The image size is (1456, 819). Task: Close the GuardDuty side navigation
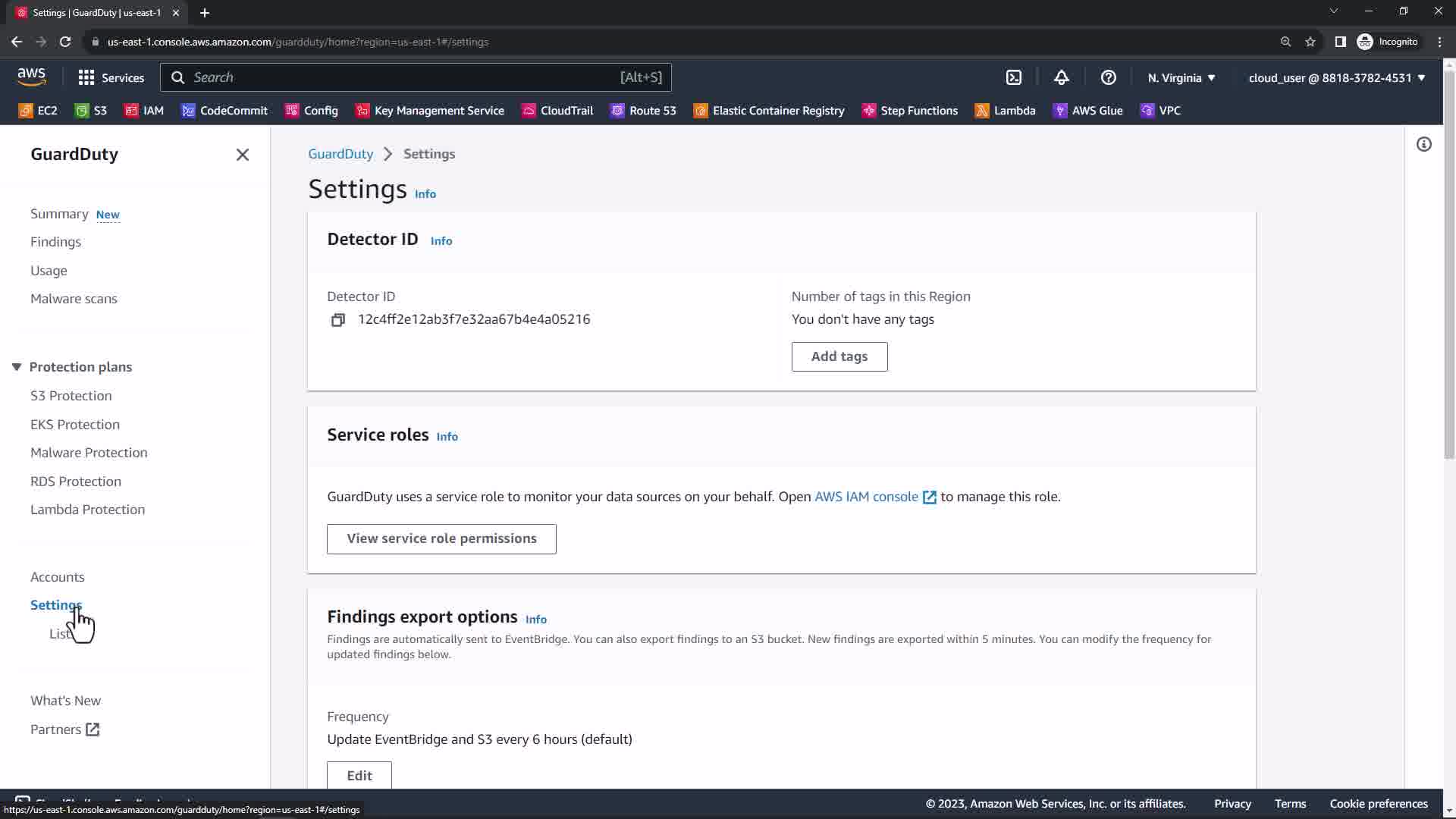coord(243,155)
